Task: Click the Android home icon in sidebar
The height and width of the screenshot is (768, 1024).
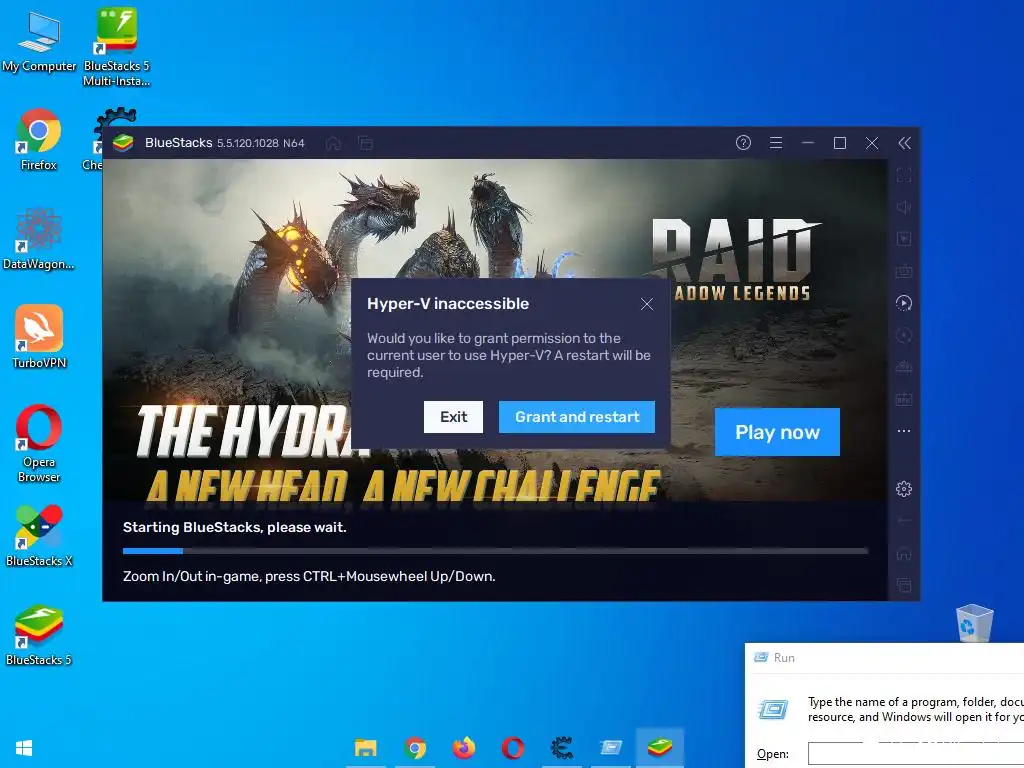Action: coord(904,553)
